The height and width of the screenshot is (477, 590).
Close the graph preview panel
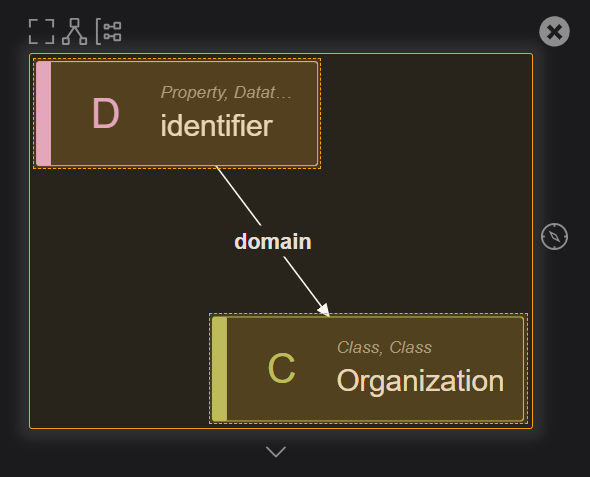[554, 31]
